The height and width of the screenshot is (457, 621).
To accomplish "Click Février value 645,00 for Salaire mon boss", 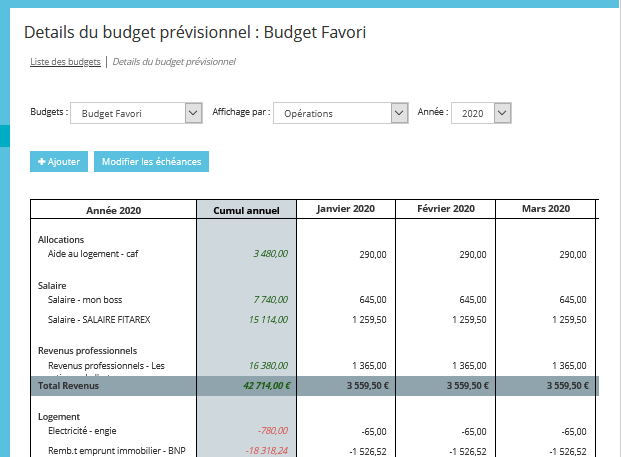I will (x=473, y=300).
